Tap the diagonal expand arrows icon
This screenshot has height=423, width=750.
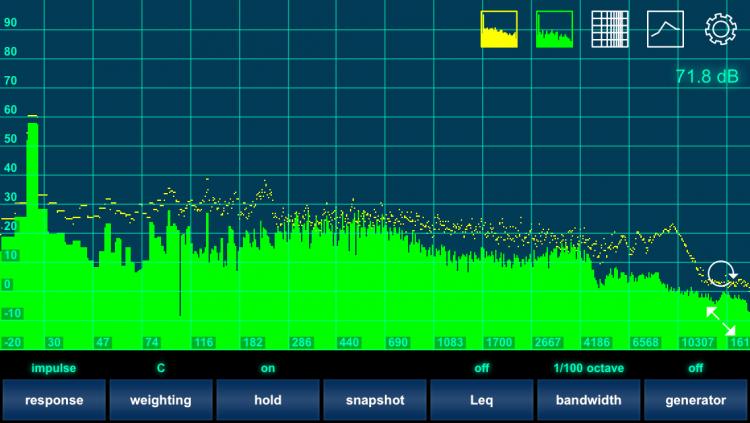pyautogui.click(x=721, y=320)
